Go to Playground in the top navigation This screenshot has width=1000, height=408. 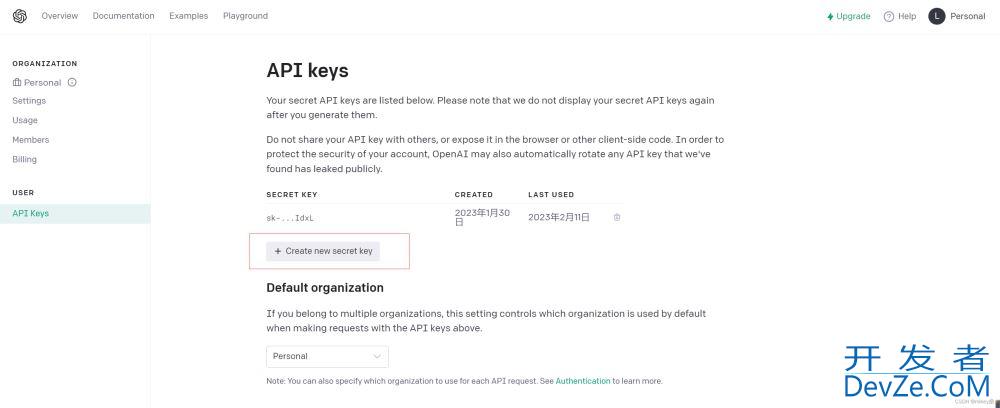(x=246, y=16)
